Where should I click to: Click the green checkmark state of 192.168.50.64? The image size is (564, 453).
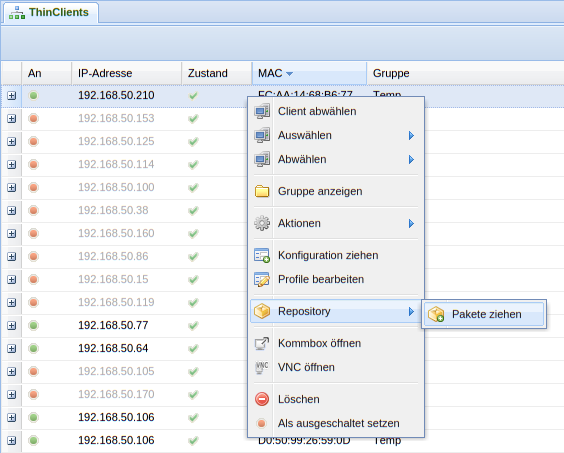click(193, 349)
